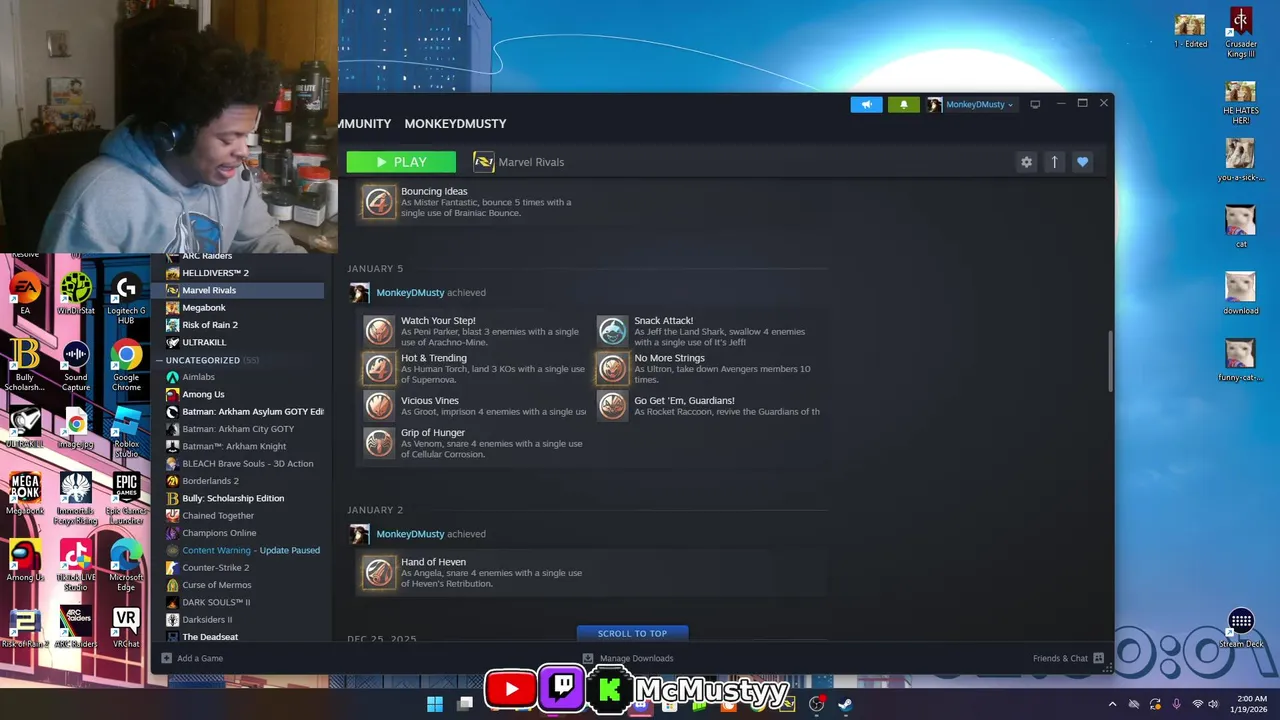Click the achievements page vertical scrollbar
The height and width of the screenshot is (720, 1280).
click(x=1109, y=361)
